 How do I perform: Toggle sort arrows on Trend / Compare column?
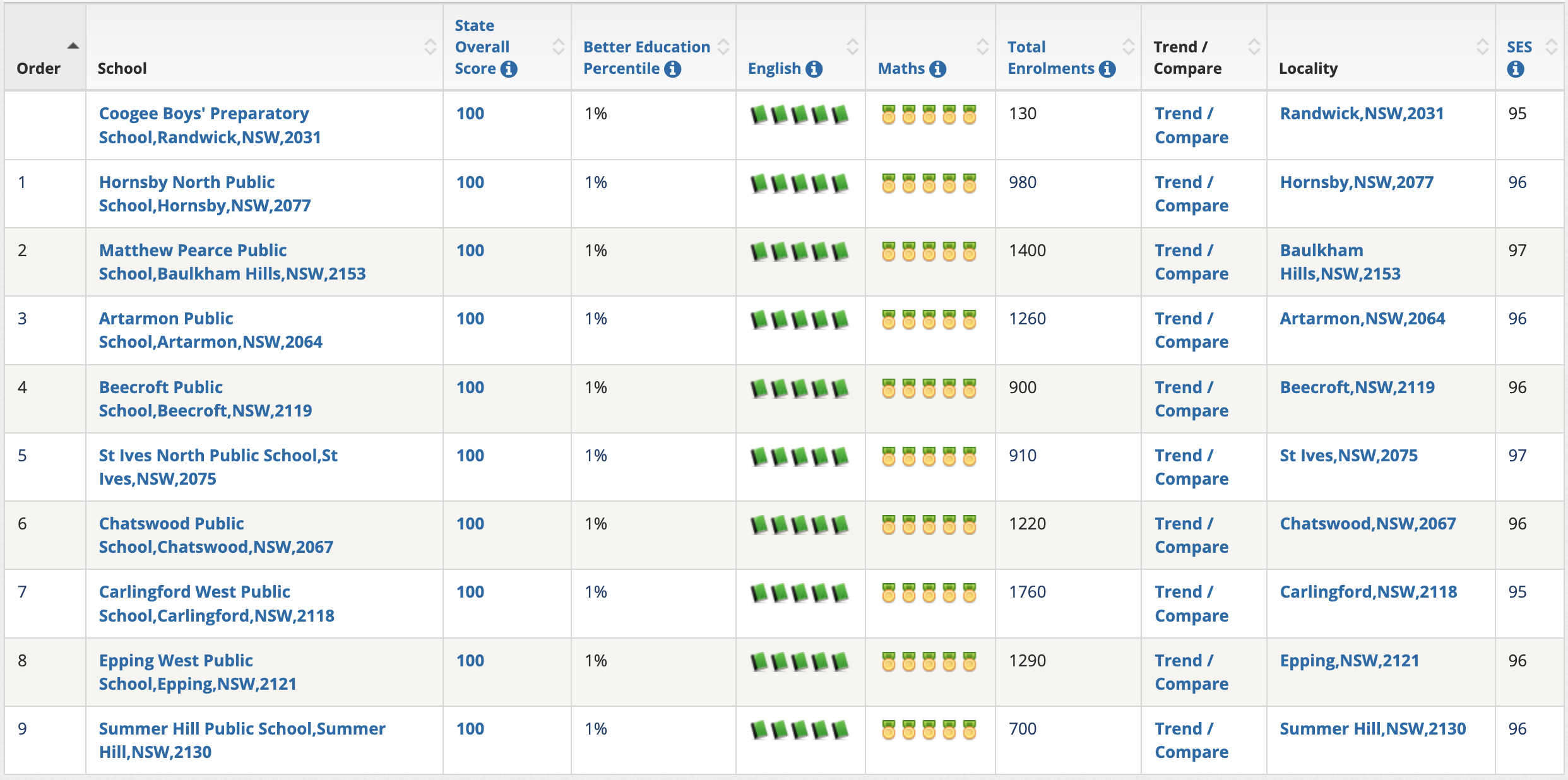click(x=1254, y=47)
